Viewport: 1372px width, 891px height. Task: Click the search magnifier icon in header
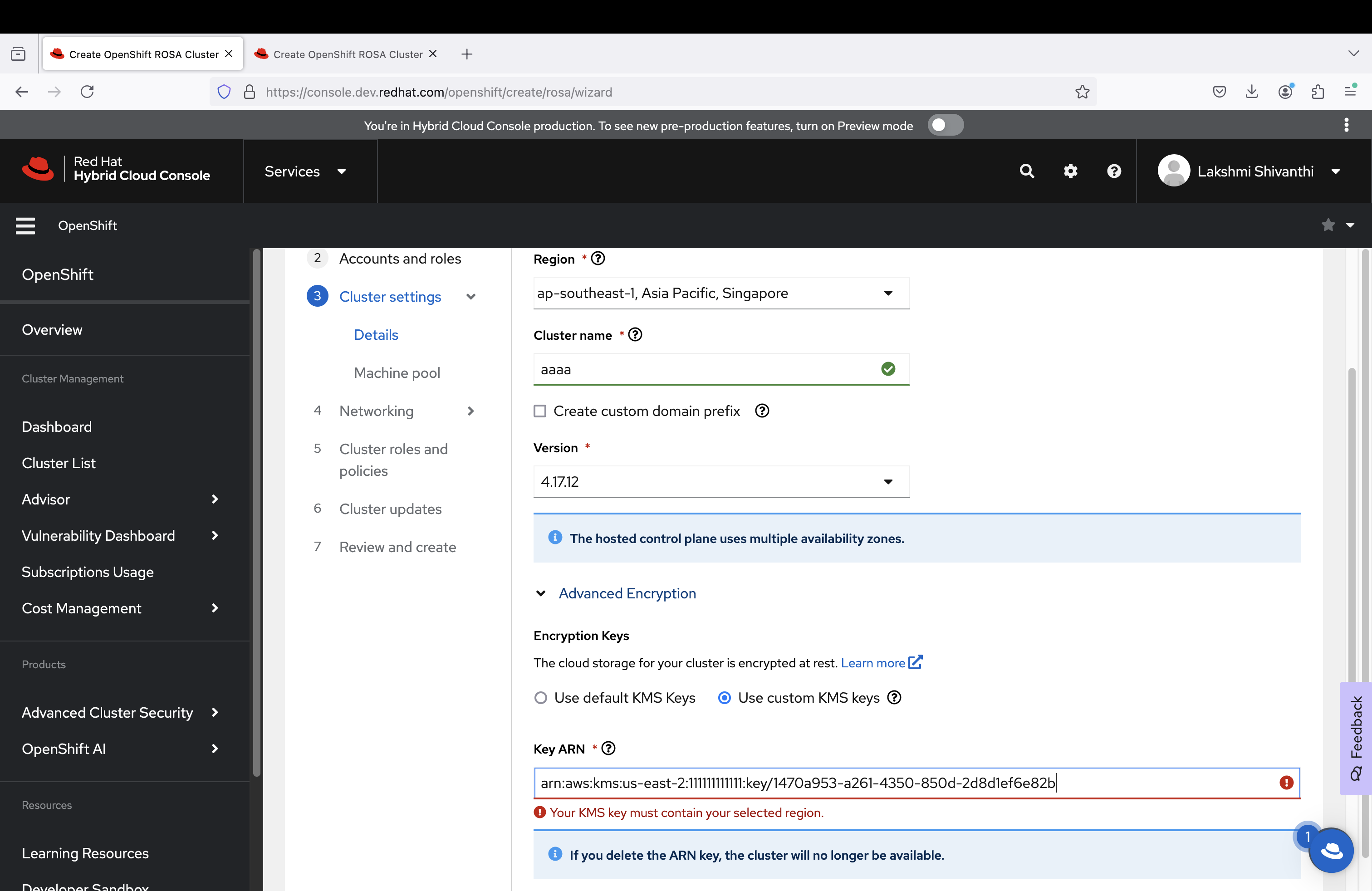[x=1026, y=171]
